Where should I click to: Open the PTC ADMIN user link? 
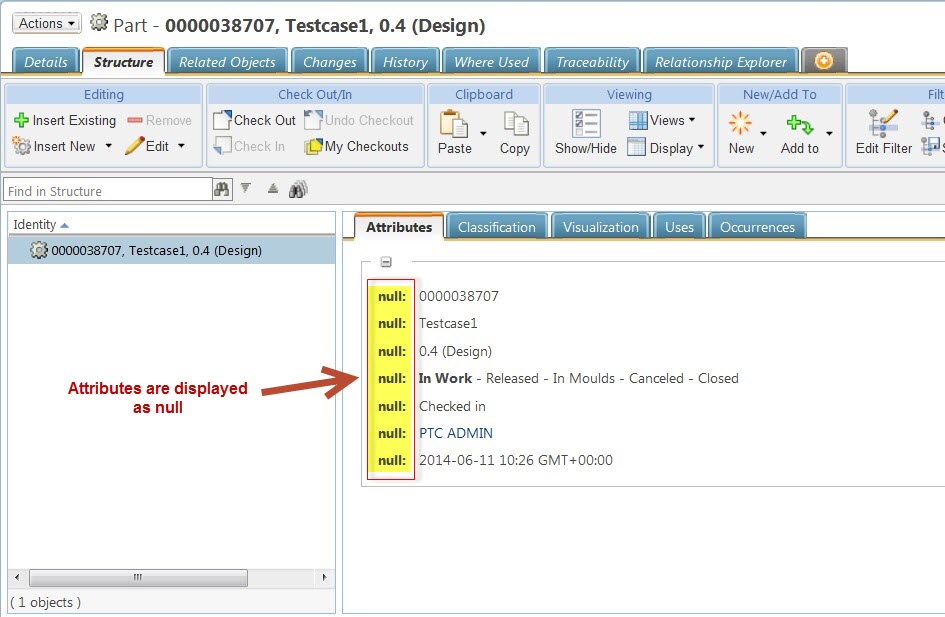click(x=455, y=433)
